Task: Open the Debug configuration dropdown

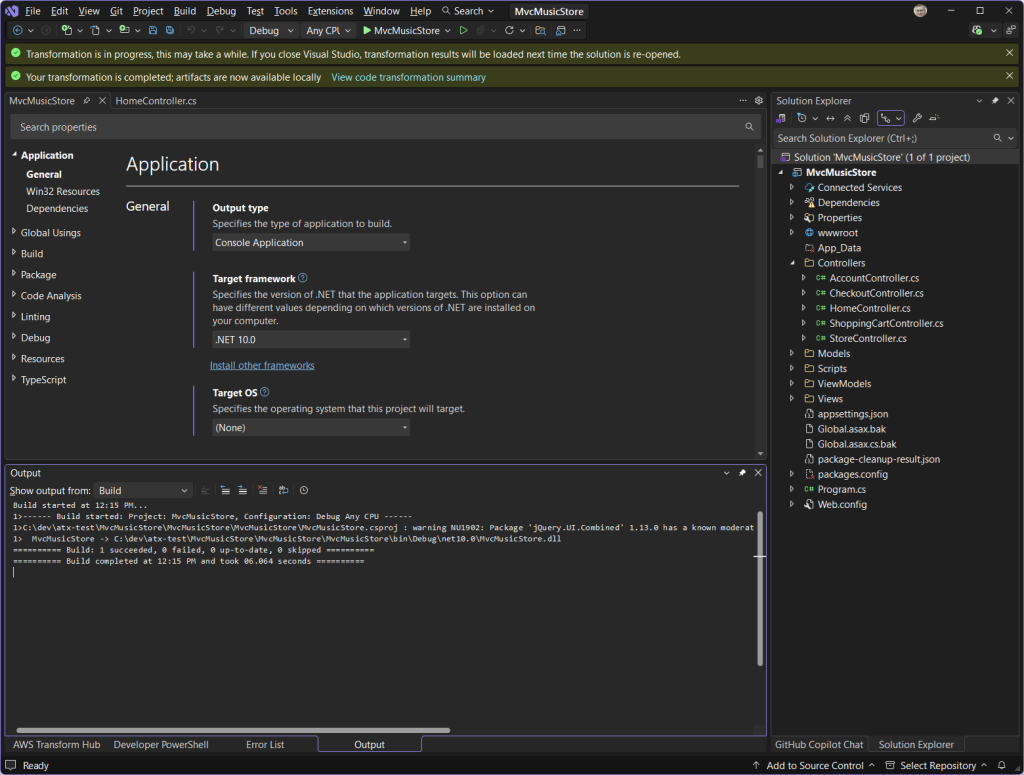Action: [x=270, y=30]
